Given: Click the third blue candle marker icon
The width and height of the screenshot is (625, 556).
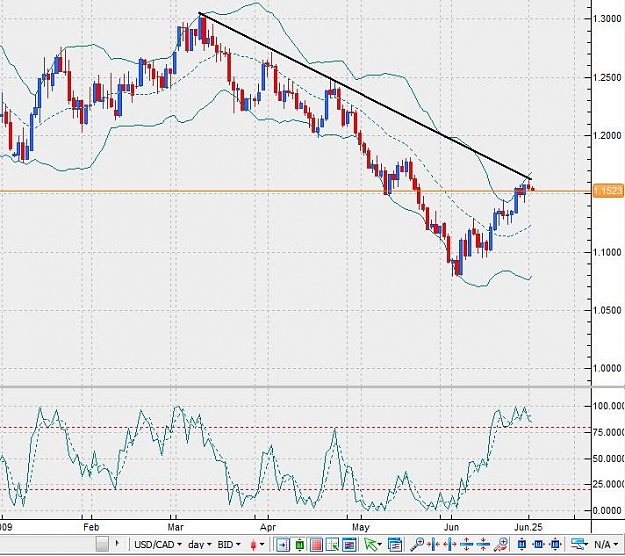Looking at the screenshot, I should 555,544.
